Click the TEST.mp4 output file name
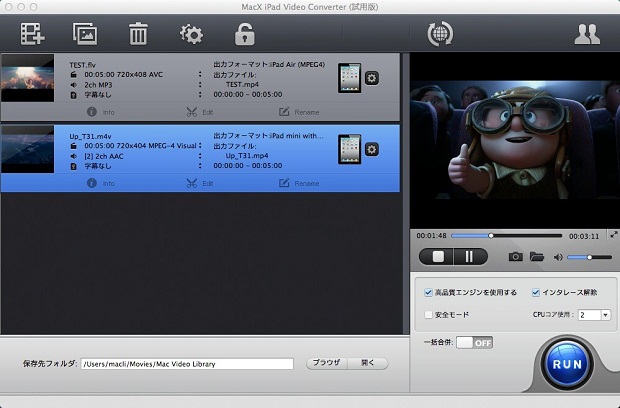The image size is (620, 408). point(242,85)
